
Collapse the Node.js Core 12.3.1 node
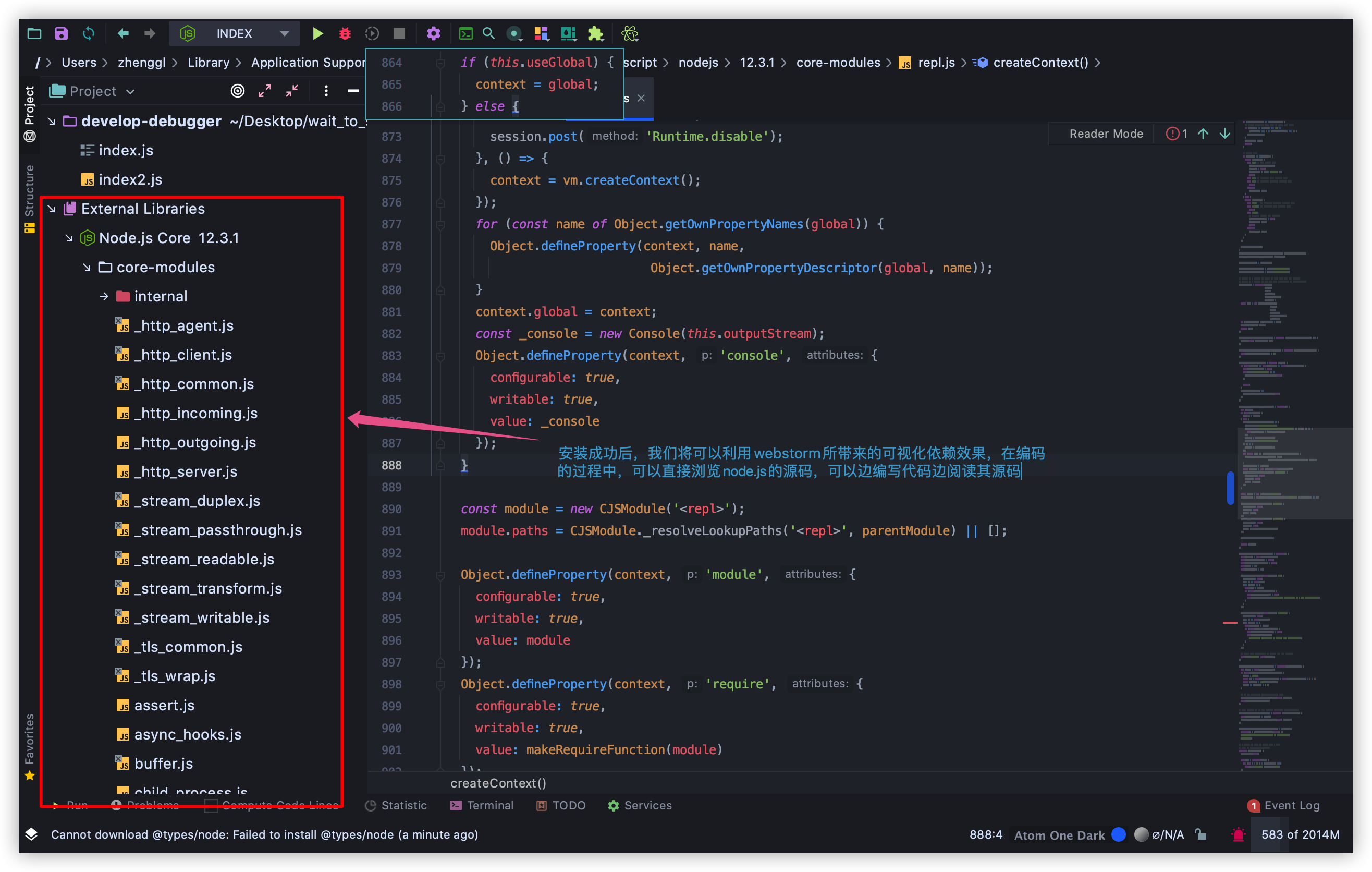69,238
